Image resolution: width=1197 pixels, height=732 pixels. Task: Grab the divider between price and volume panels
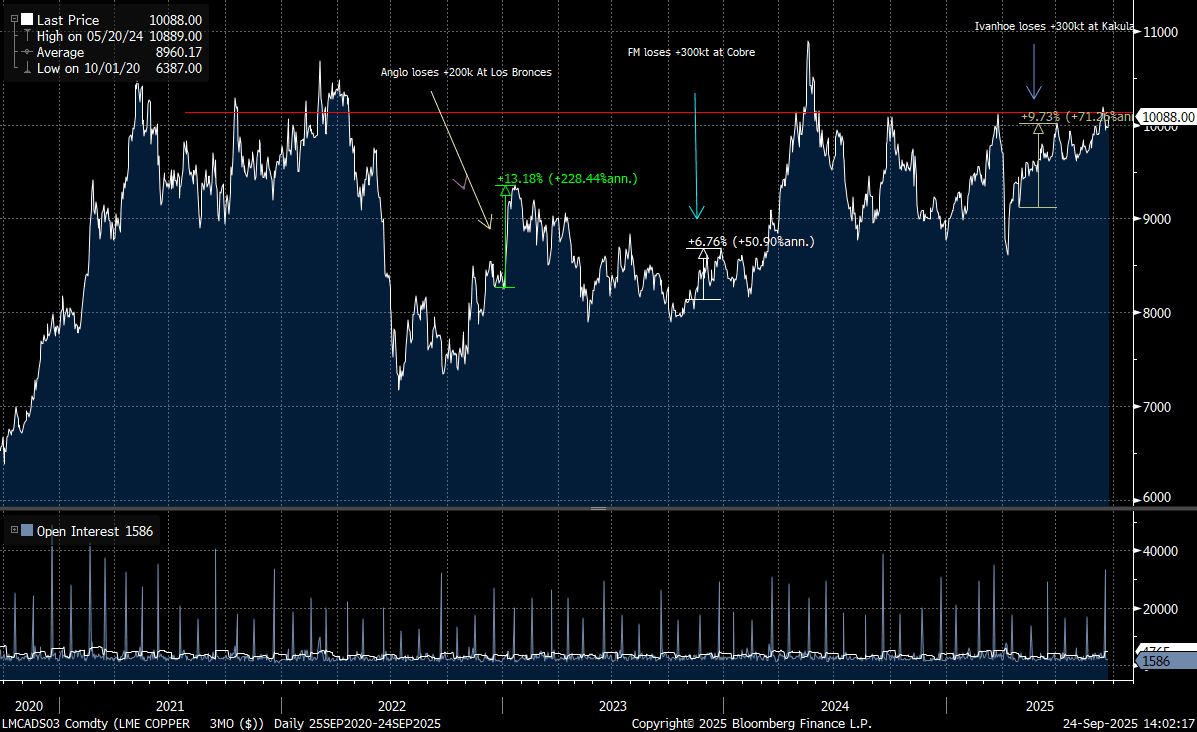tap(598, 509)
